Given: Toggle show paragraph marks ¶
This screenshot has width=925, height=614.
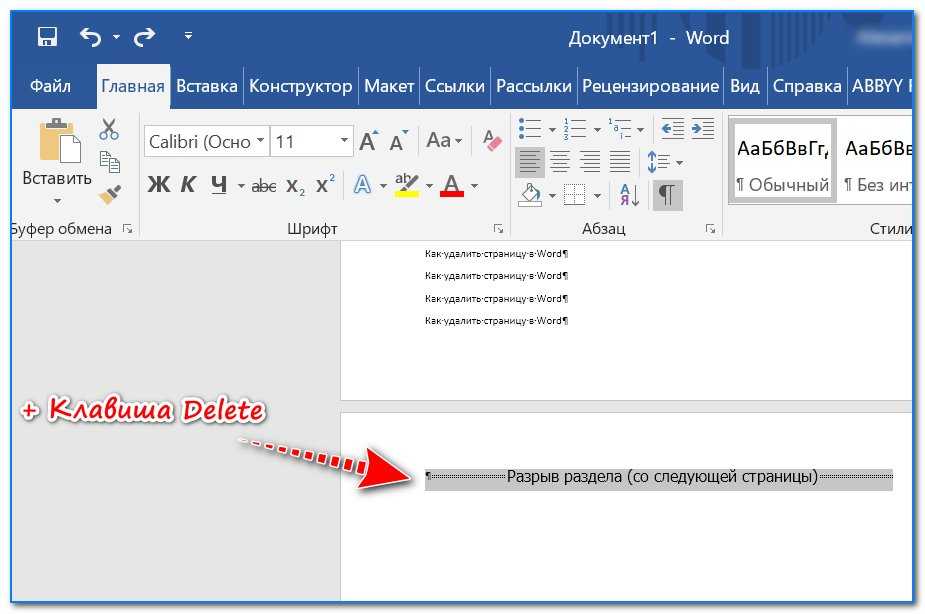Looking at the screenshot, I should (x=667, y=195).
